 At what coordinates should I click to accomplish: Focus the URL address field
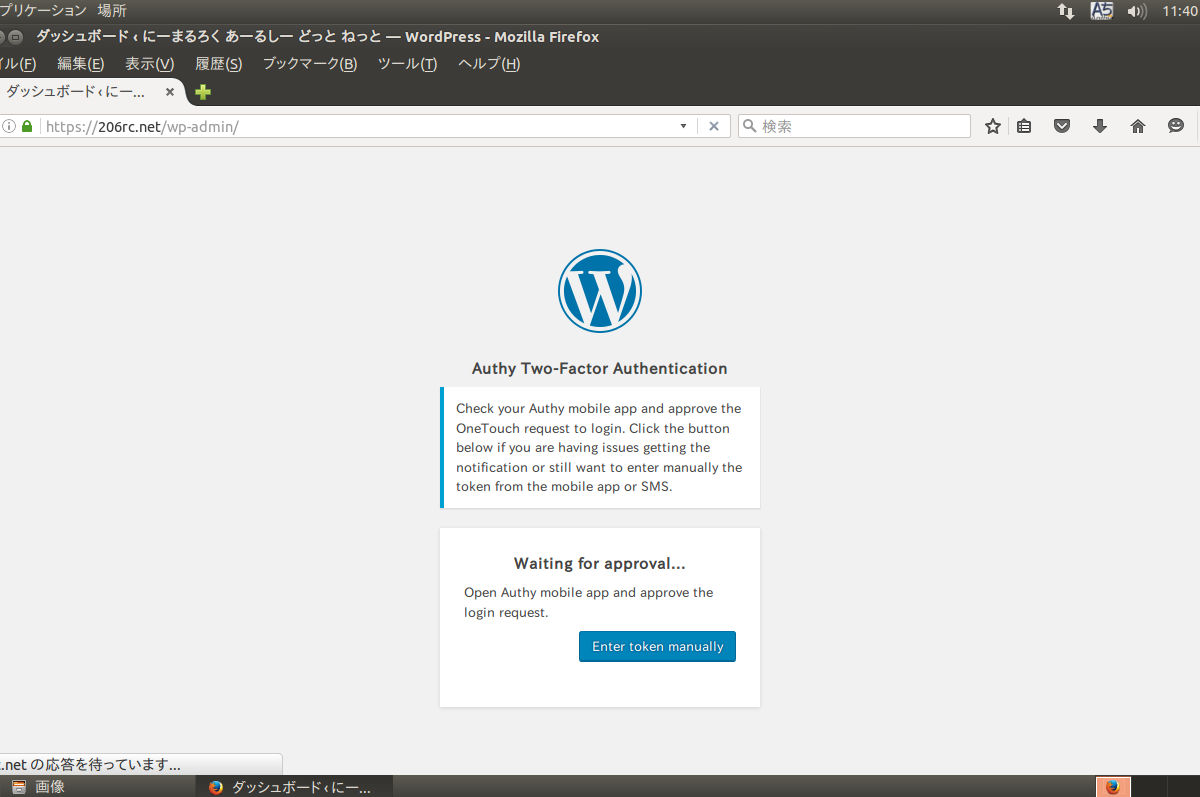pos(360,126)
